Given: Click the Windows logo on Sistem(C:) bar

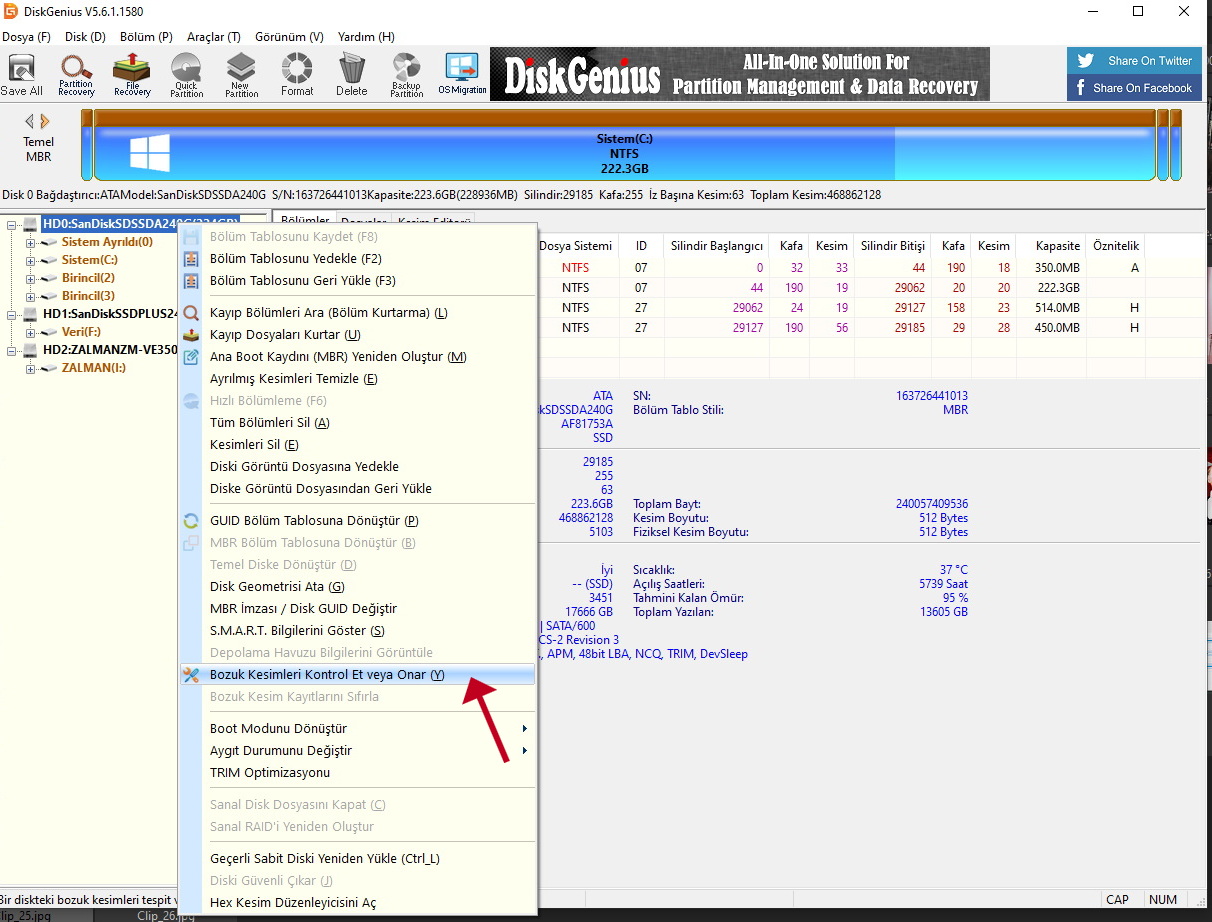Looking at the screenshot, I should pos(150,153).
